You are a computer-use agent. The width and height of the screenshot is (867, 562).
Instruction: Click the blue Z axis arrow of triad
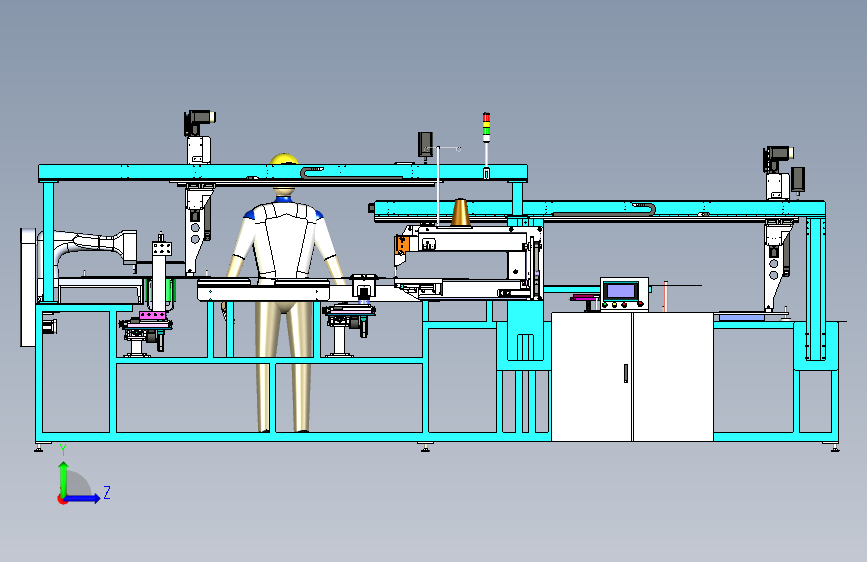82,498
